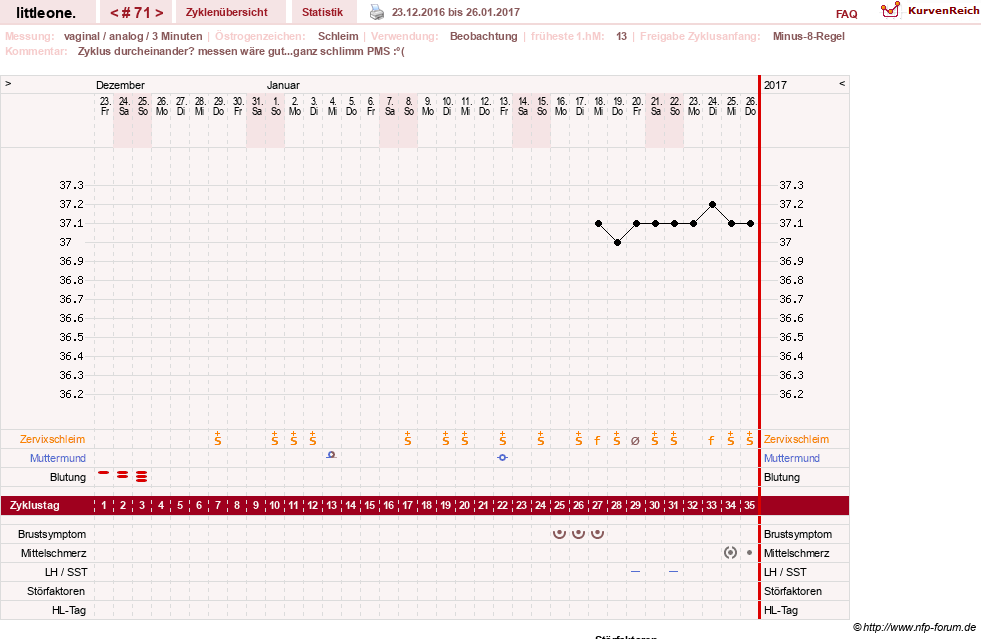The image size is (981, 639).
Task: Click the Zervixschleim S+ symbol on day 35
Action: point(750,438)
